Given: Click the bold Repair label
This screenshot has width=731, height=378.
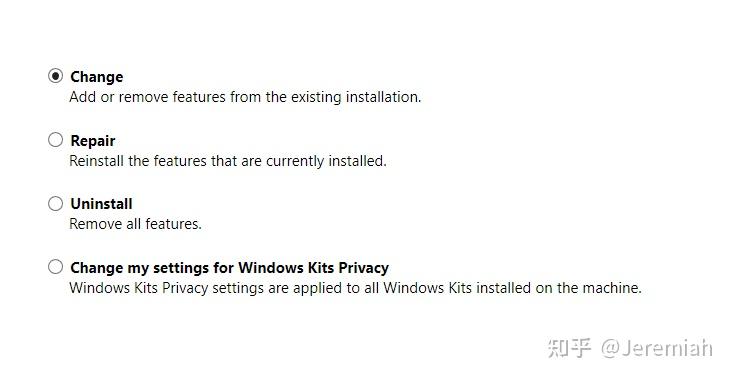Looking at the screenshot, I should tap(93, 141).
